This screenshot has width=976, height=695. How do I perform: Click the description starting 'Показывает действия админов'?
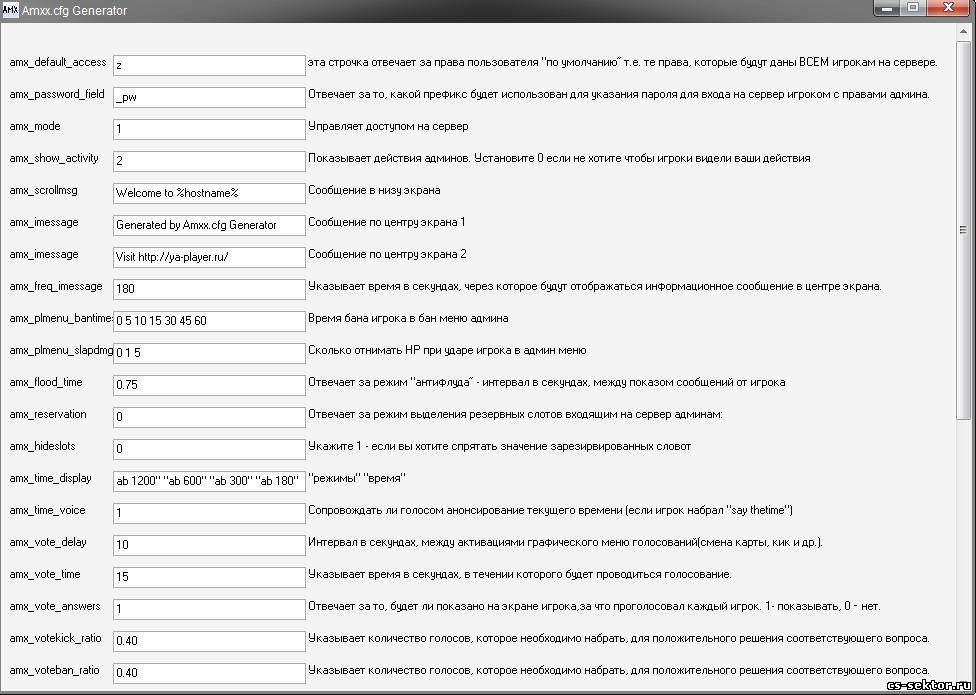(x=559, y=159)
